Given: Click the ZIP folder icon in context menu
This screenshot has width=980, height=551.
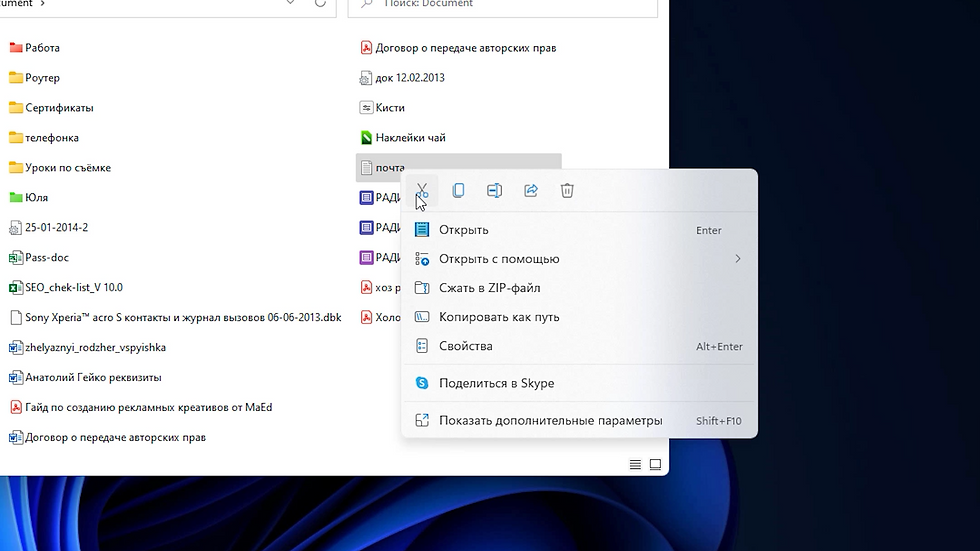Looking at the screenshot, I should pos(422,288).
